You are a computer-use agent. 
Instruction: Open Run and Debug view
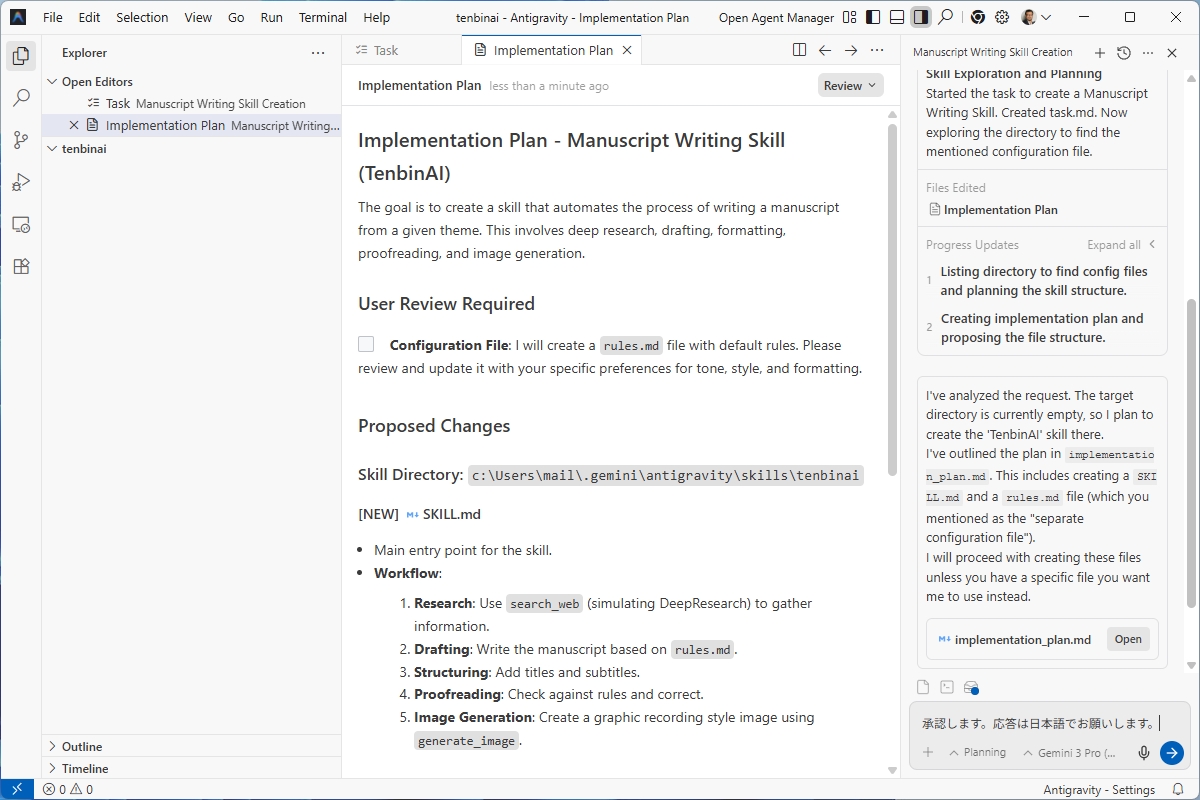20,182
